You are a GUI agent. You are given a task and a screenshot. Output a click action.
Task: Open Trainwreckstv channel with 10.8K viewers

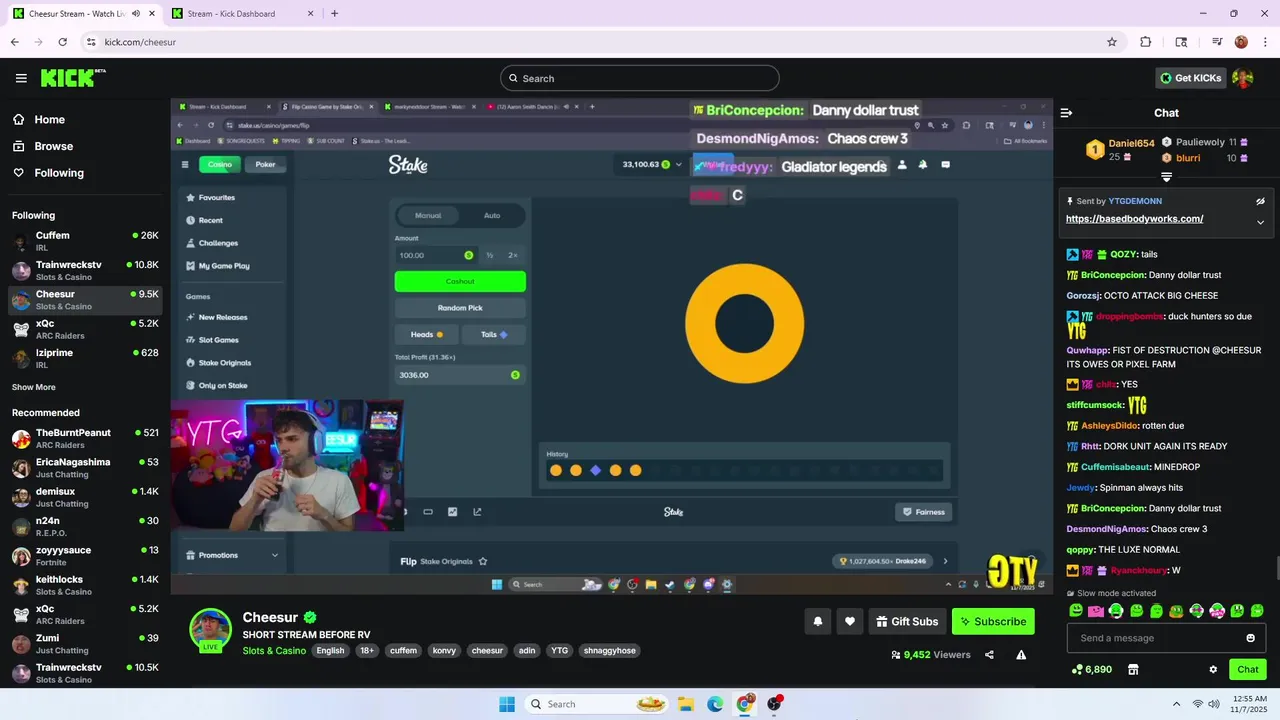click(x=85, y=270)
